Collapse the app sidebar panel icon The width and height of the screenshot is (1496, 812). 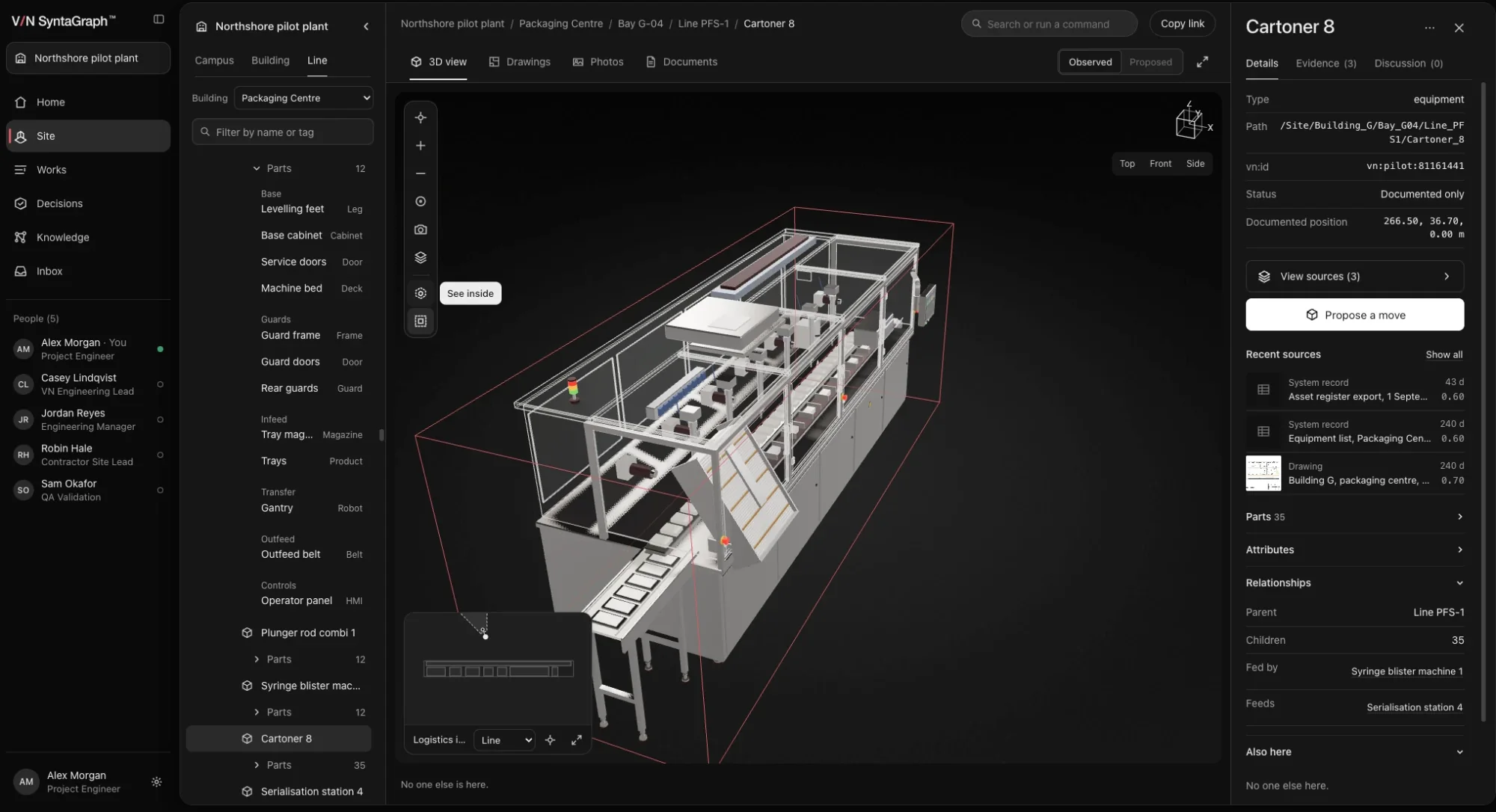159,20
